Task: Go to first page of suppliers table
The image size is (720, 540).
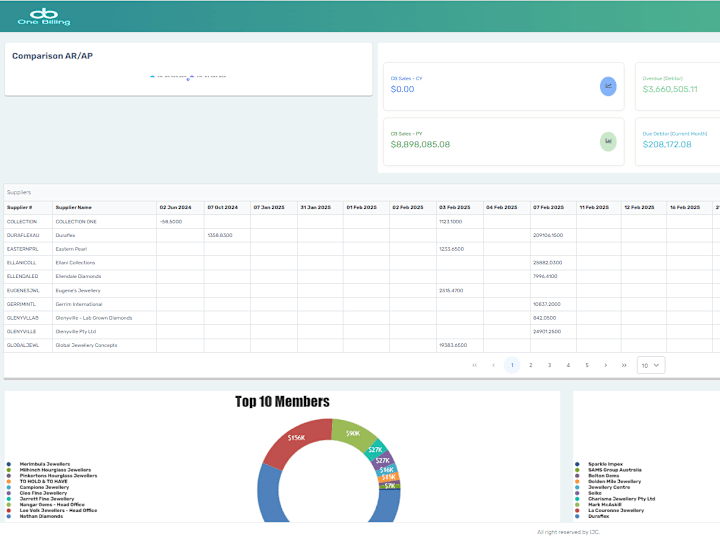Action: click(475, 365)
